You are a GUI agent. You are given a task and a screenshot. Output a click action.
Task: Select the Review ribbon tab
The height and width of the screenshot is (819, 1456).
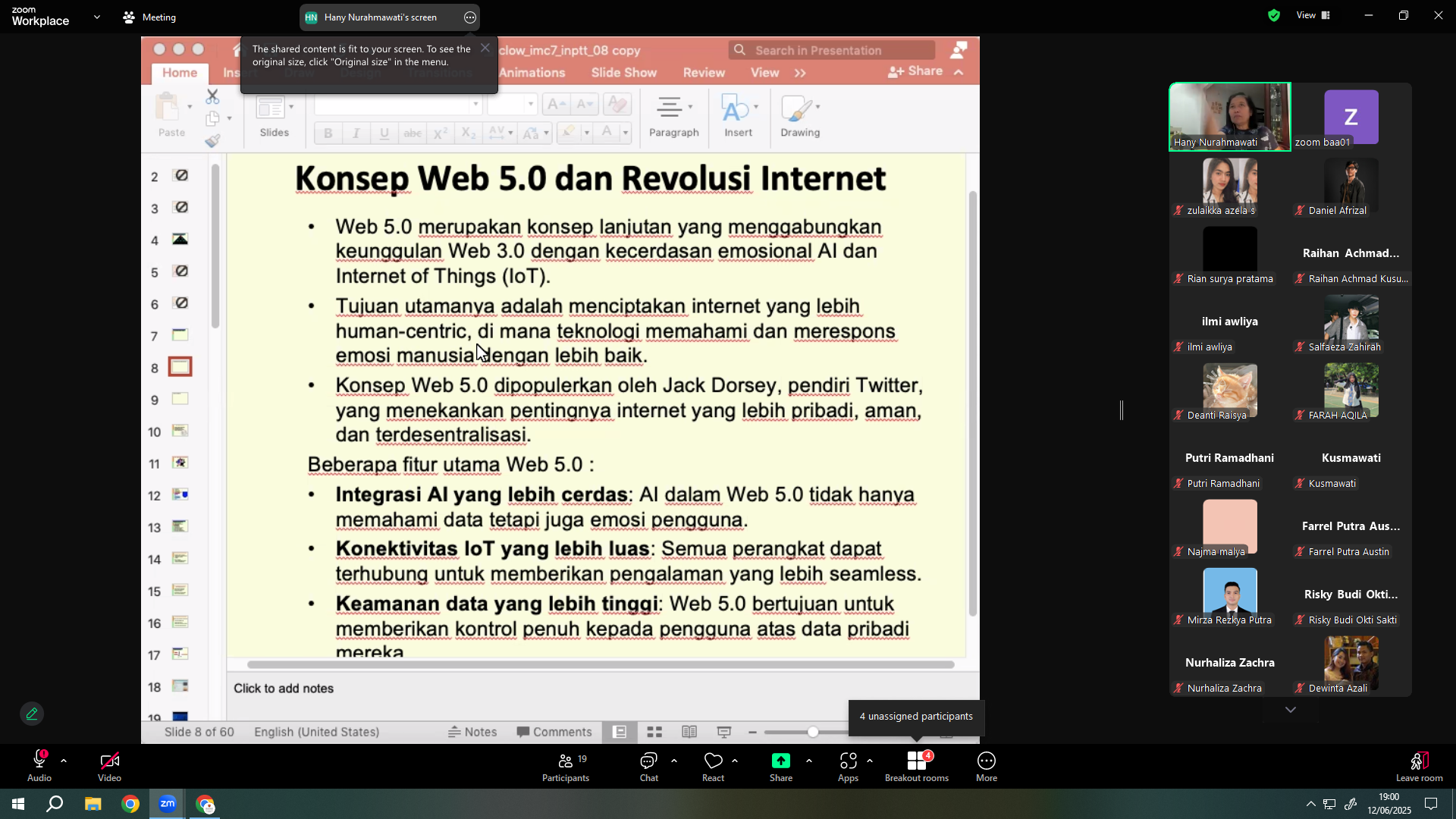click(x=704, y=73)
